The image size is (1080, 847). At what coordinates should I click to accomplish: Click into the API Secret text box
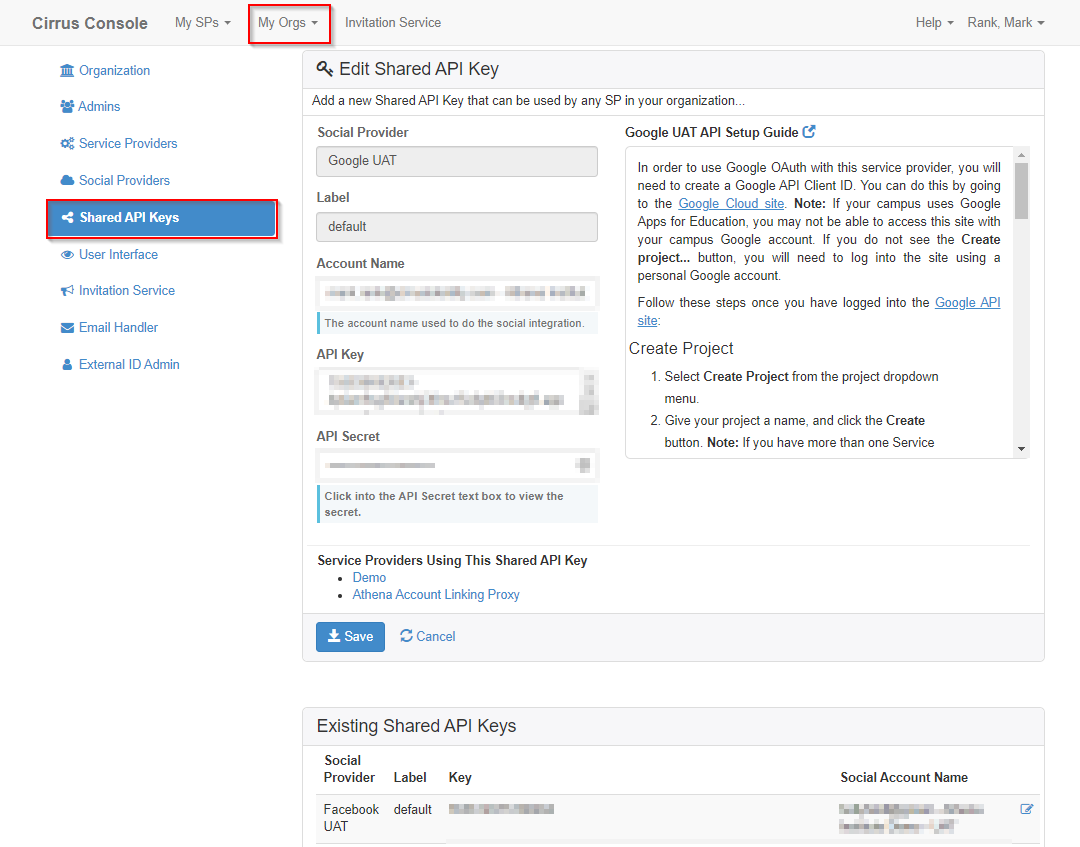tap(457, 466)
